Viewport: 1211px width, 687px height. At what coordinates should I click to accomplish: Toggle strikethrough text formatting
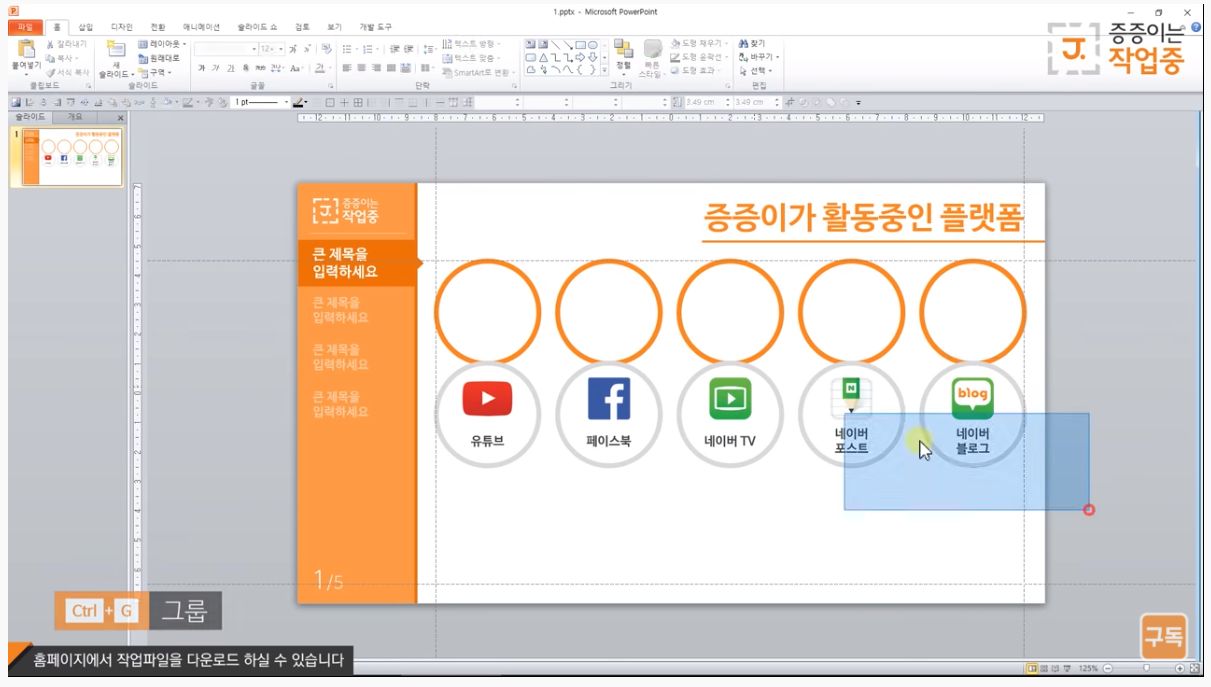point(261,68)
